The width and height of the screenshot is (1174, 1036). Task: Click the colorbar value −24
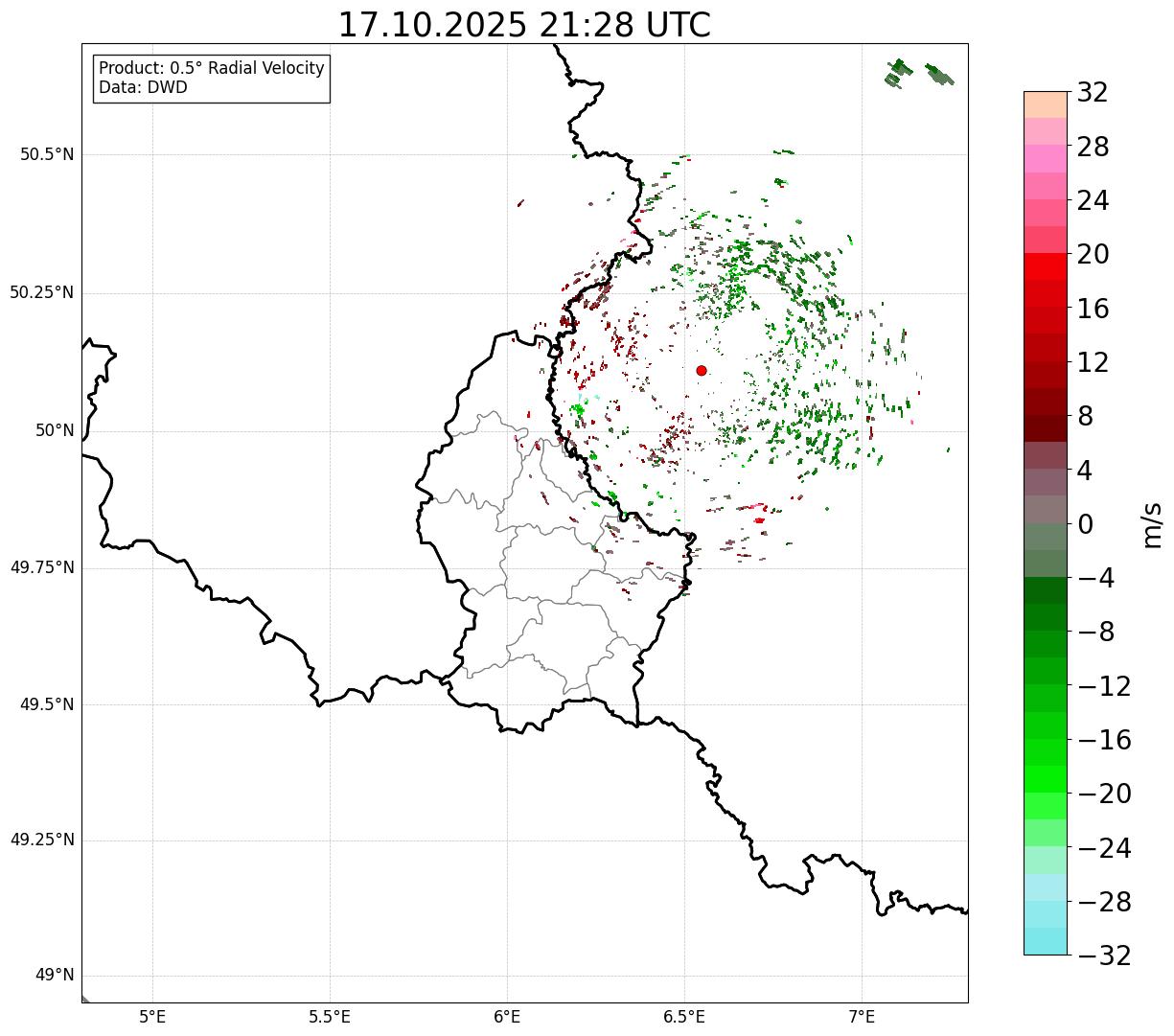(1104, 848)
